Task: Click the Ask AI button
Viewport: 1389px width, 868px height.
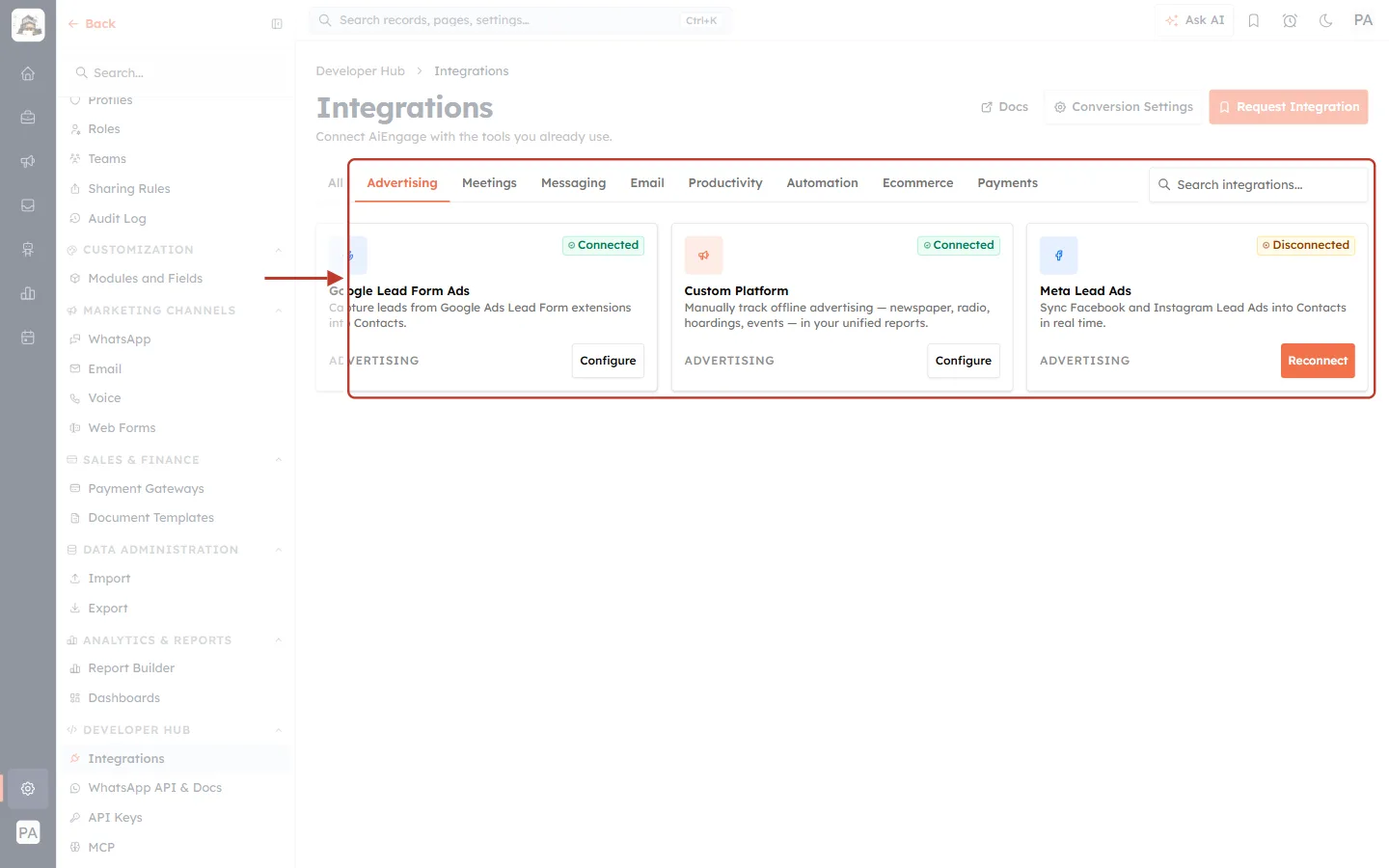Action: point(1195,20)
